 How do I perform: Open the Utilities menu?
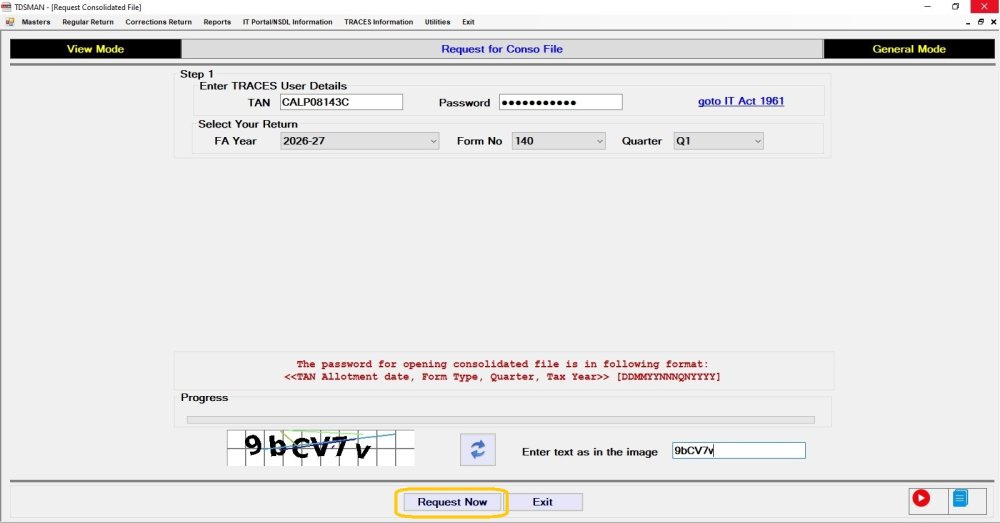pyautogui.click(x=438, y=22)
